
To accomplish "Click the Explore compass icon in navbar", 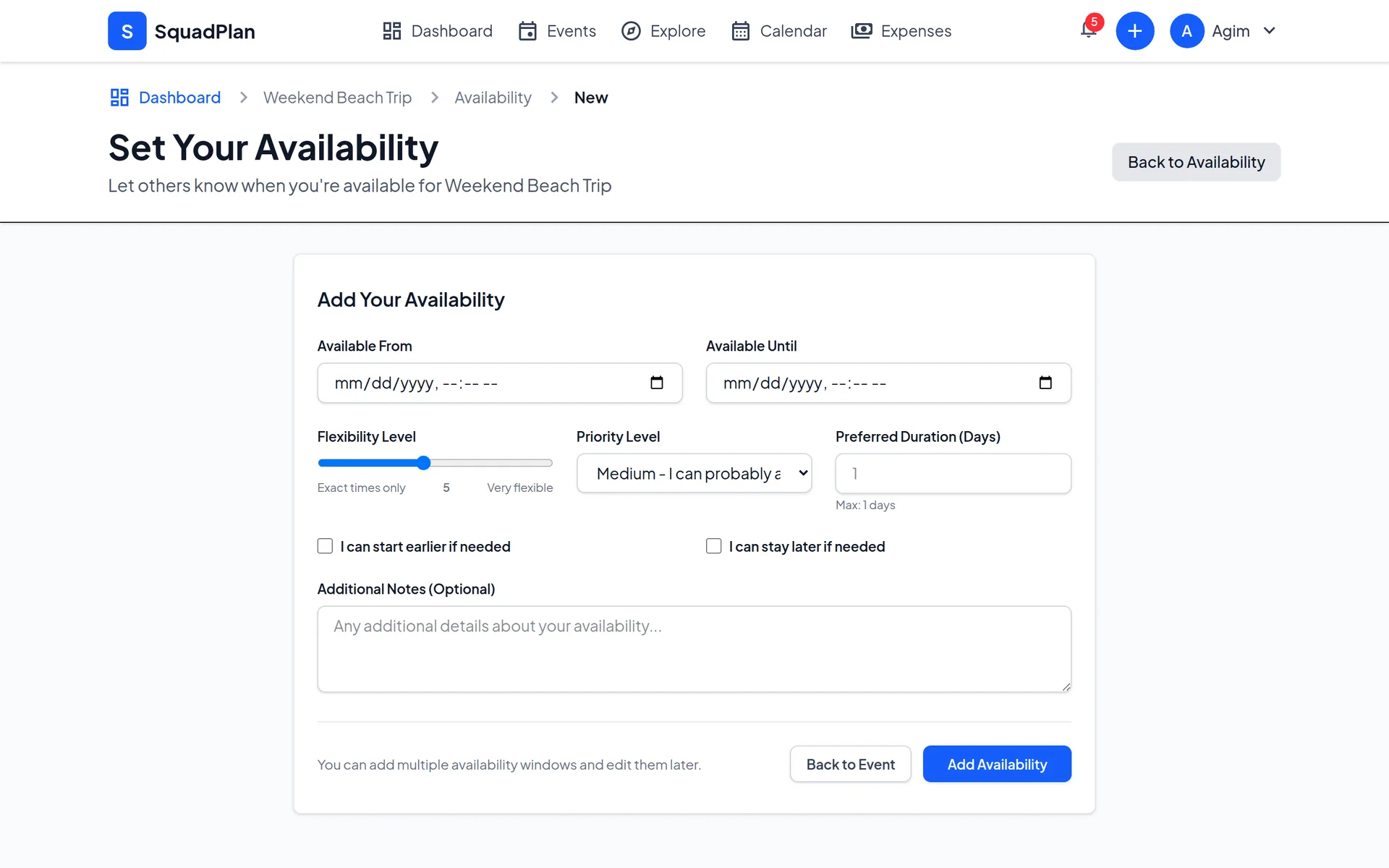I will pyautogui.click(x=631, y=31).
